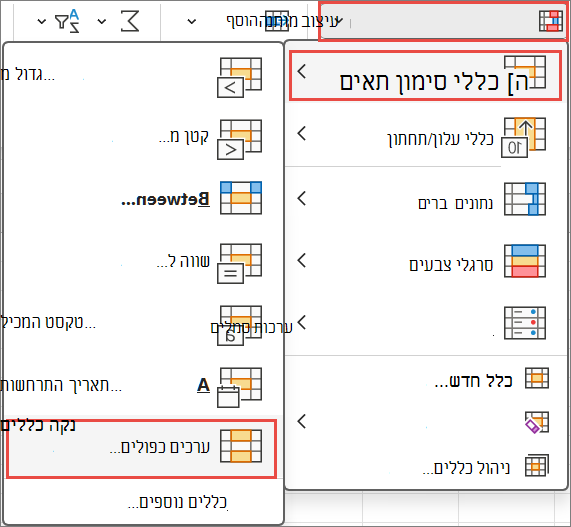The width and height of the screenshot is (571, 527).
Task: Click the Equal To rule icon (שווה ל)
Action: tap(240, 263)
